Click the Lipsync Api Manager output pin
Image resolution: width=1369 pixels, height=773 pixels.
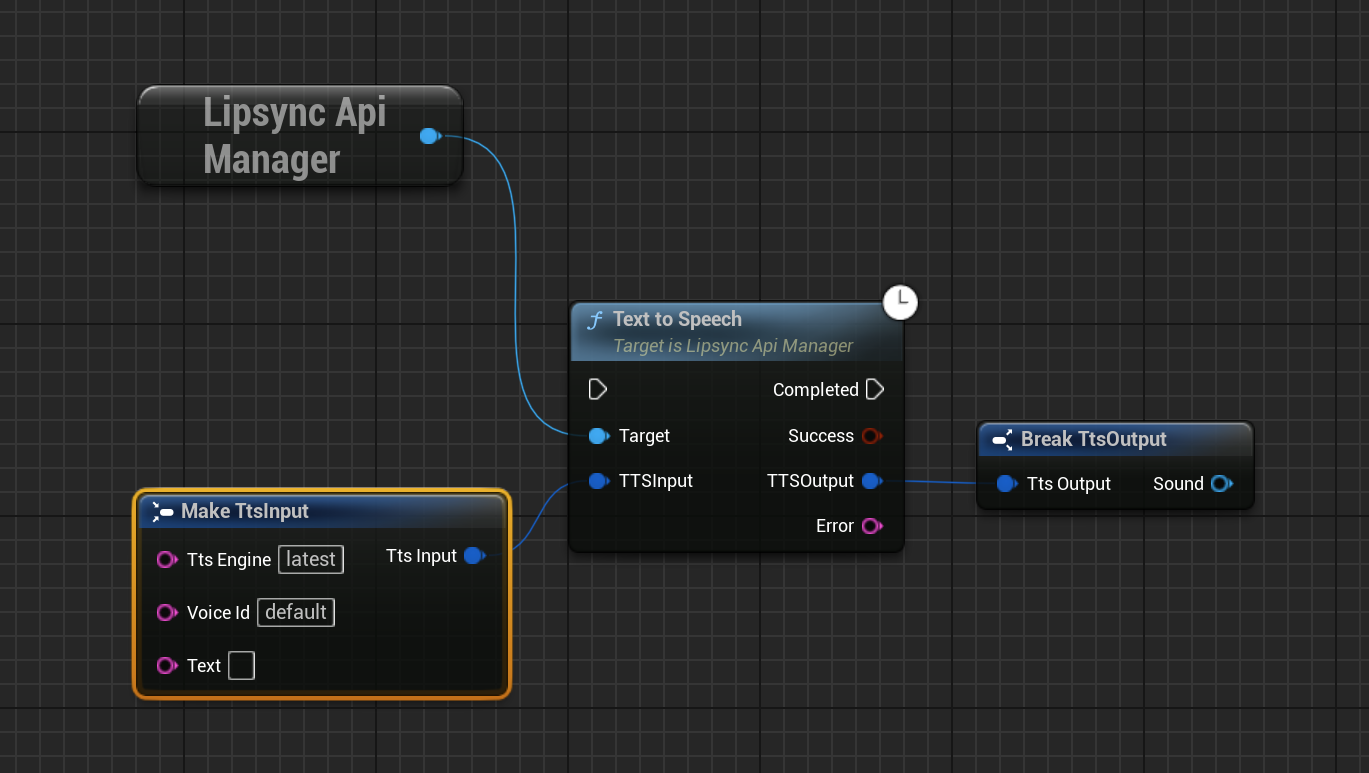coord(430,136)
